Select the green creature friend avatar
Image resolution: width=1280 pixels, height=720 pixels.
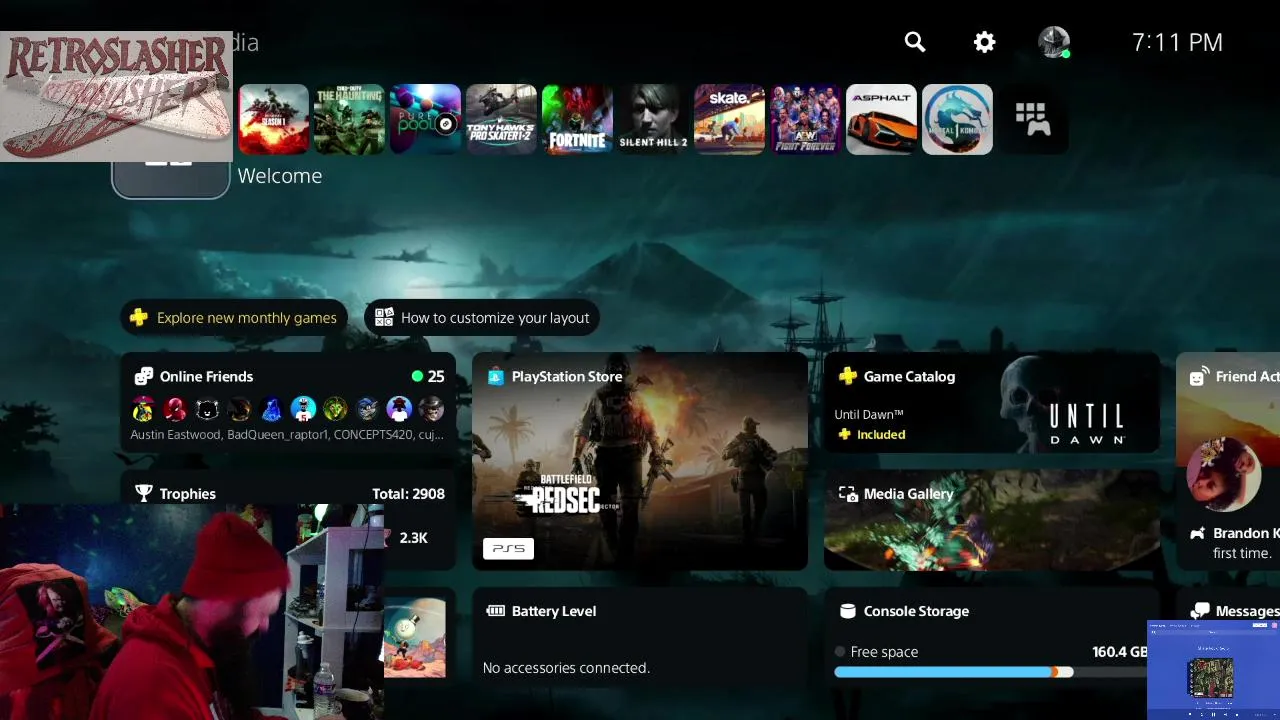pyautogui.click(x=335, y=408)
